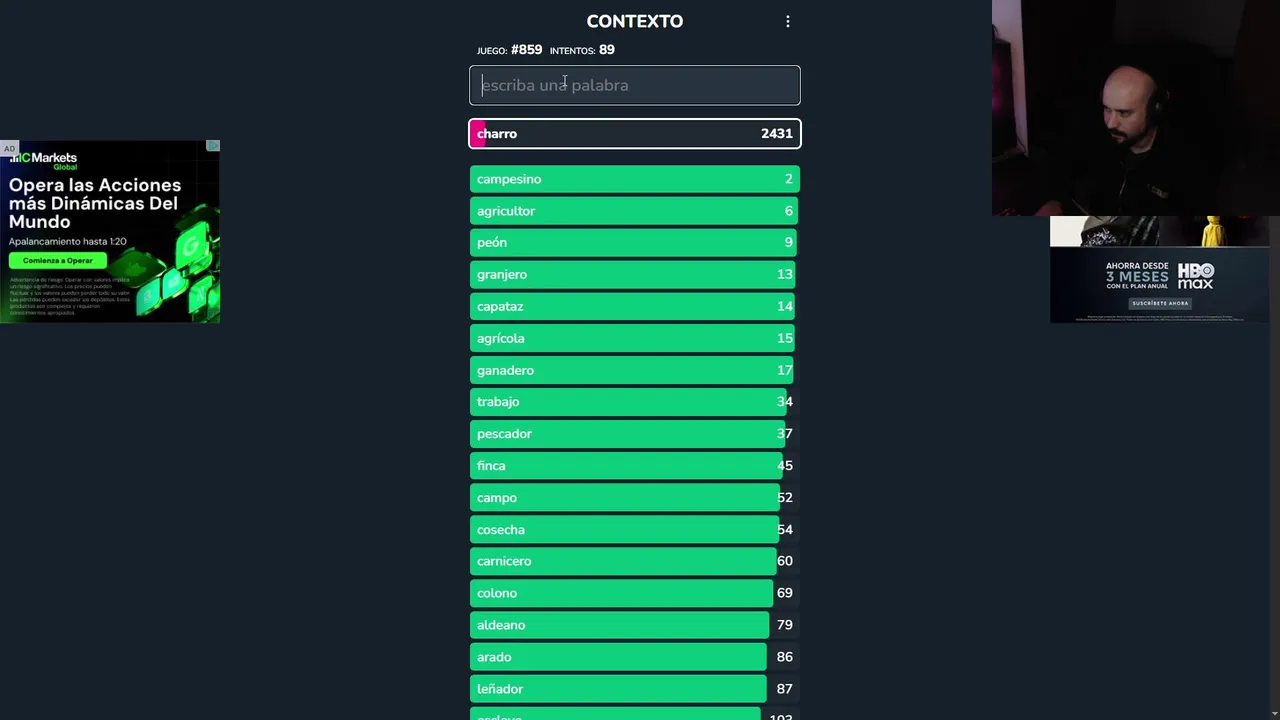This screenshot has width=1280, height=720.
Task: Click the HBO Max logo
Action: pos(1195,276)
